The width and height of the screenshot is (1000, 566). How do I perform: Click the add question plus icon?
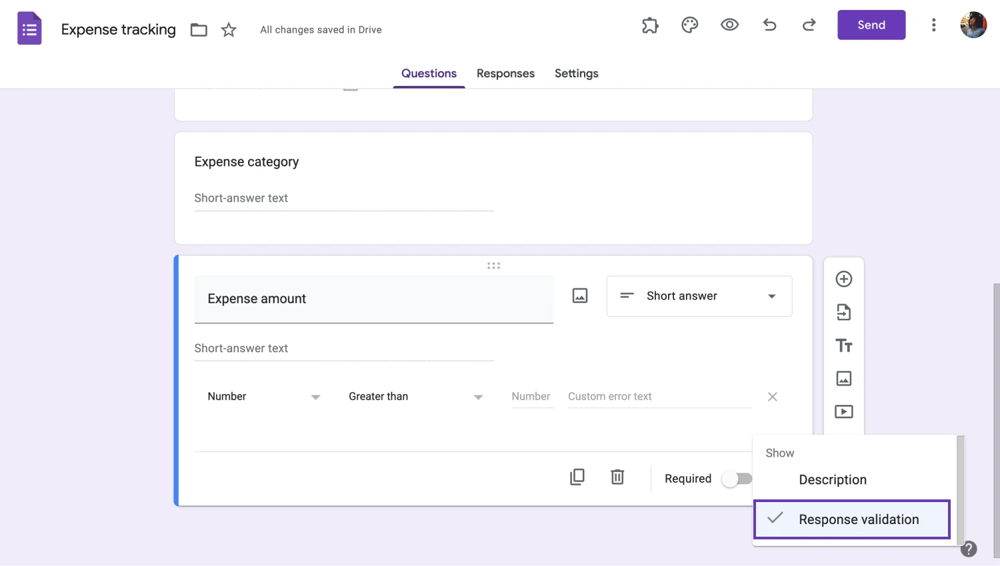pyautogui.click(x=843, y=279)
